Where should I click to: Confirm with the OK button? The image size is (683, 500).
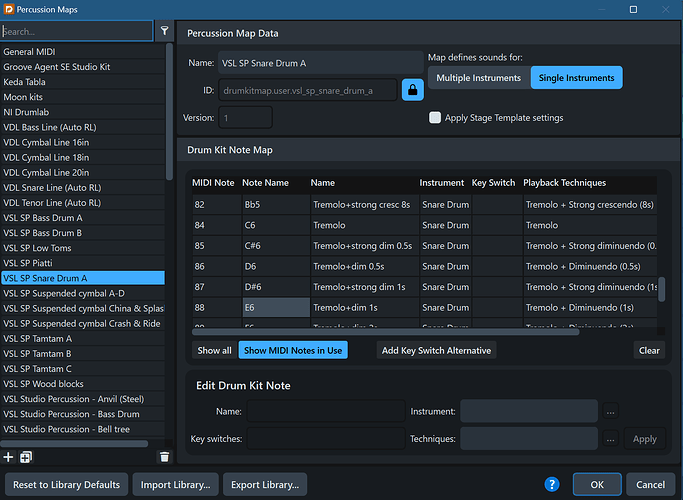tap(597, 484)
